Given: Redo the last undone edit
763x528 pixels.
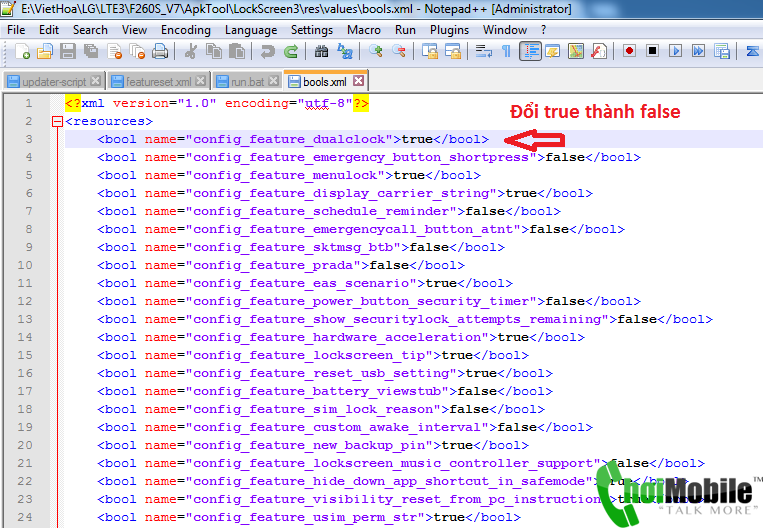Looking at the screenshot, I should (x=291, y=51).
